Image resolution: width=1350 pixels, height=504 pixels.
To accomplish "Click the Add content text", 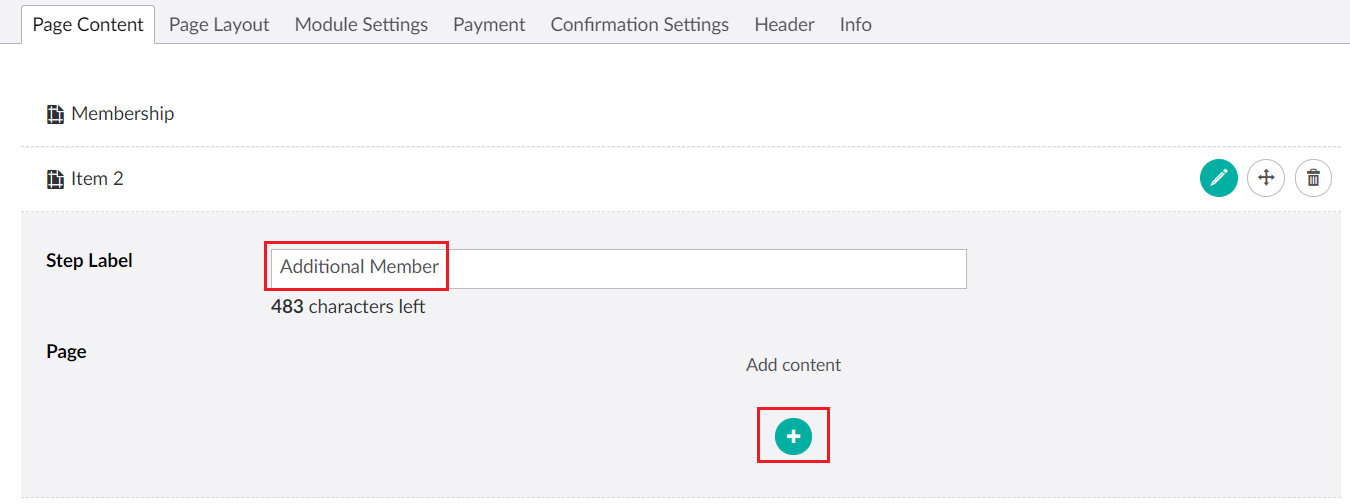I will pyautogui.click(x=793, y=365).
